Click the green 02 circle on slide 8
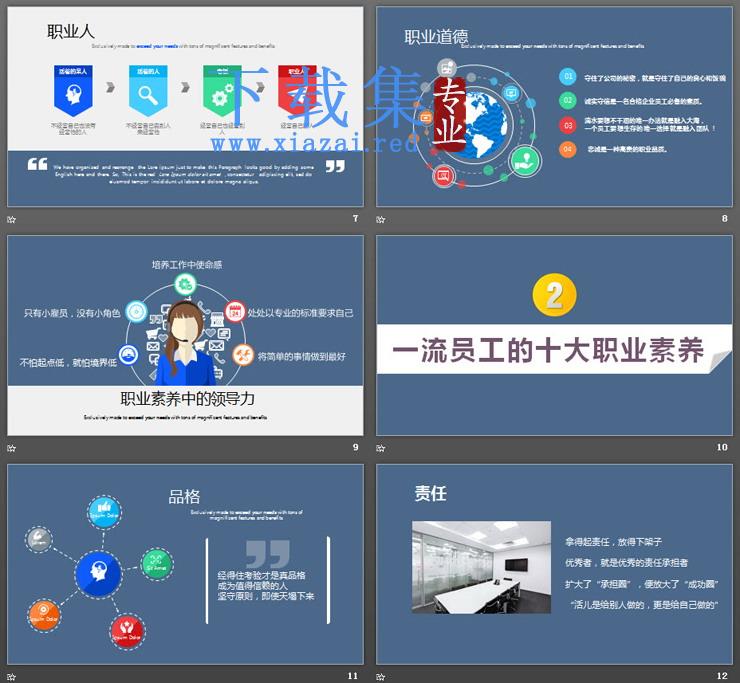The image size is (740, 683). [x=568, y=100]
